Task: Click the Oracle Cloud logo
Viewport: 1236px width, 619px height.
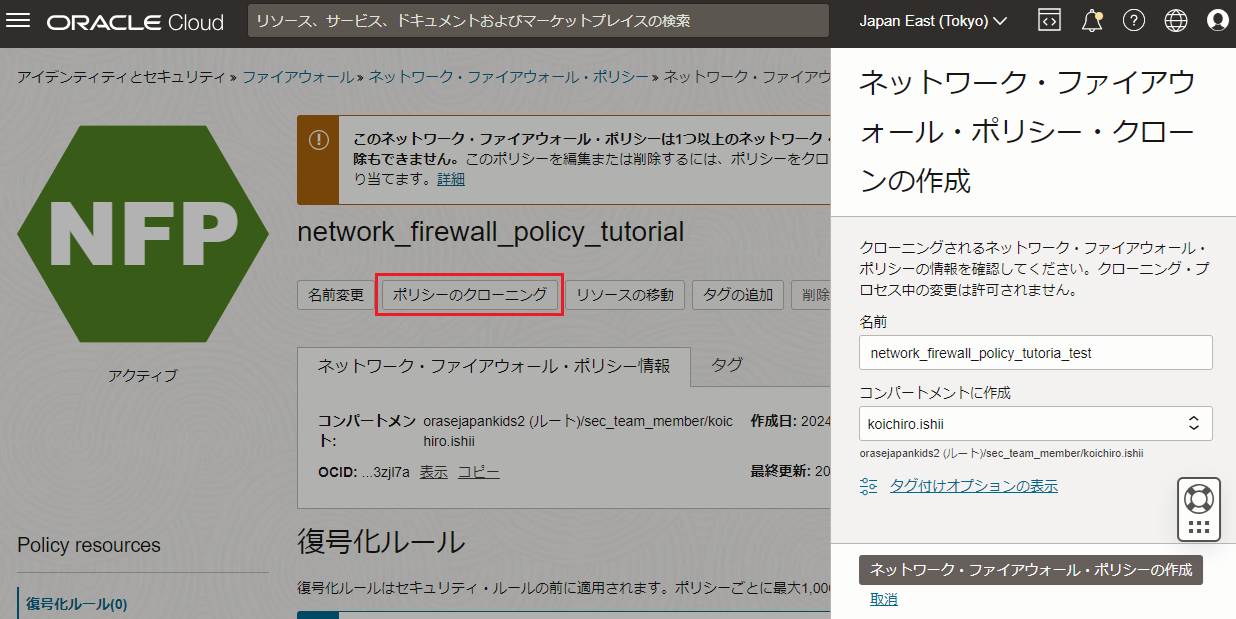Action: [x=135, y=21]
